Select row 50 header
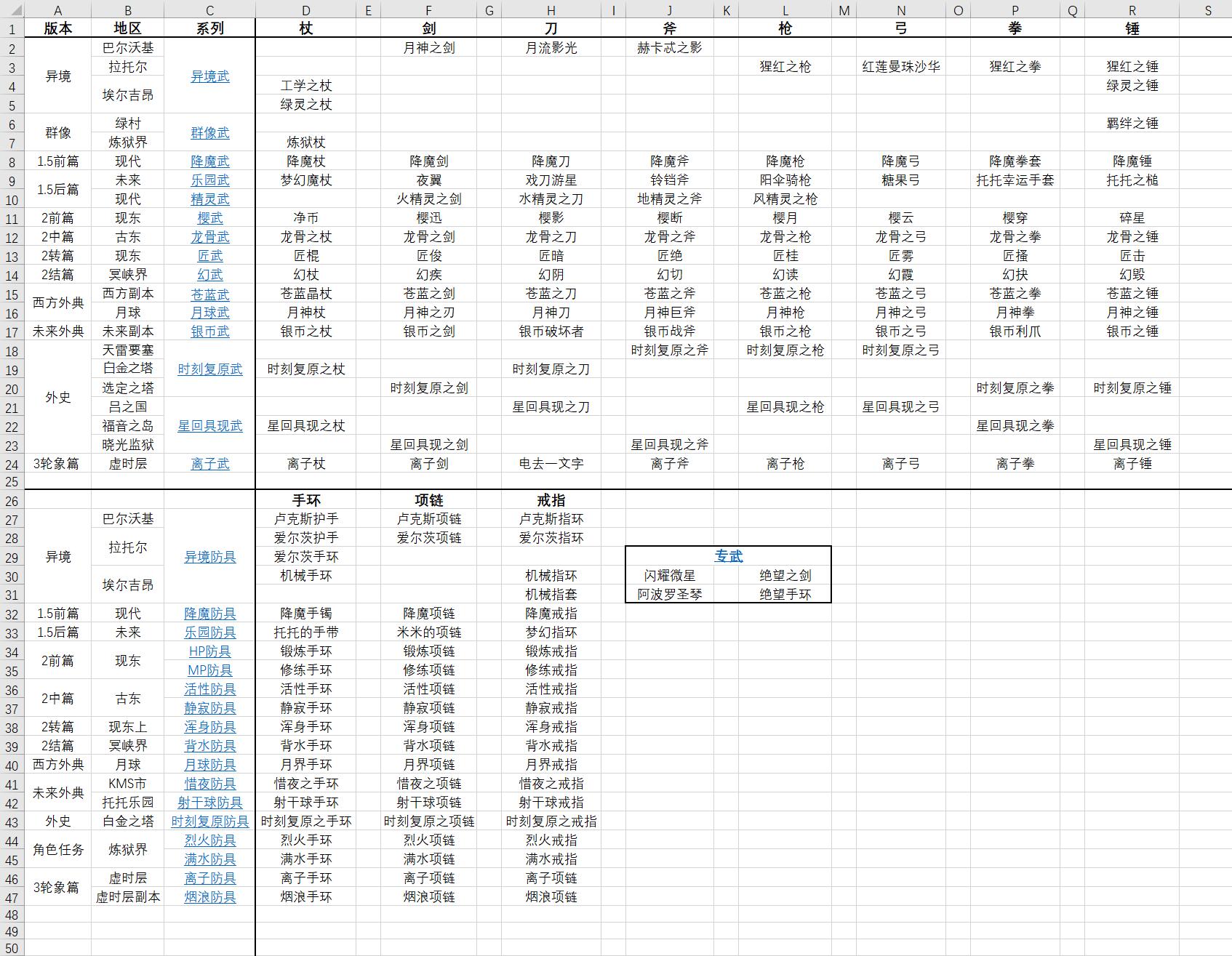The height and width of the screenshot is (956, 1232). pos(12,949)
